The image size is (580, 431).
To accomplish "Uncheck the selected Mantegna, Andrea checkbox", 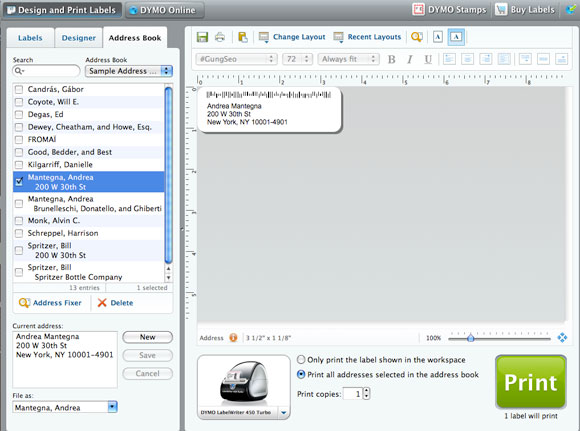I will coord(19,182).
